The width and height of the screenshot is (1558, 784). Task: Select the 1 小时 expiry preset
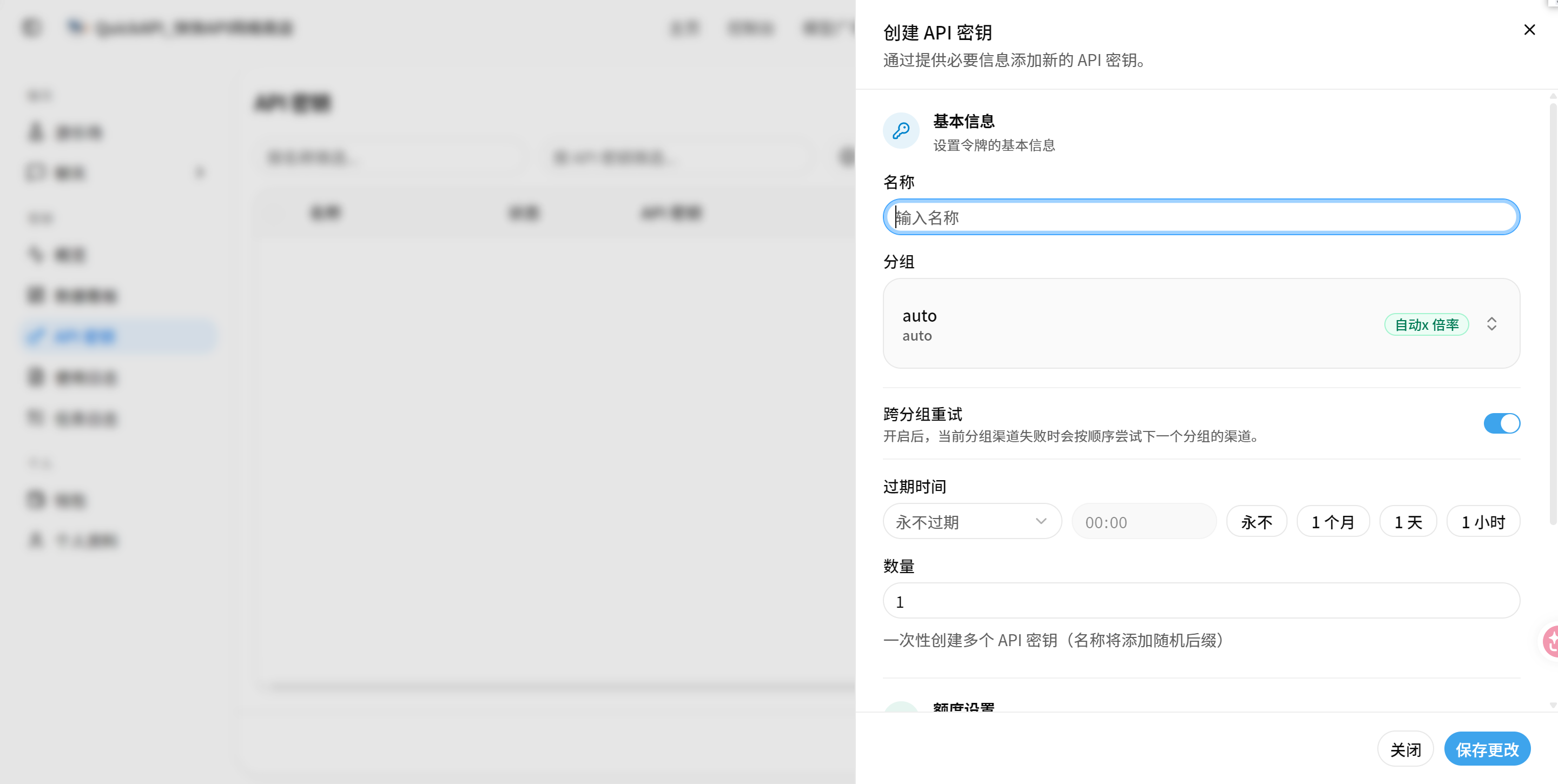coord(1482,521)
